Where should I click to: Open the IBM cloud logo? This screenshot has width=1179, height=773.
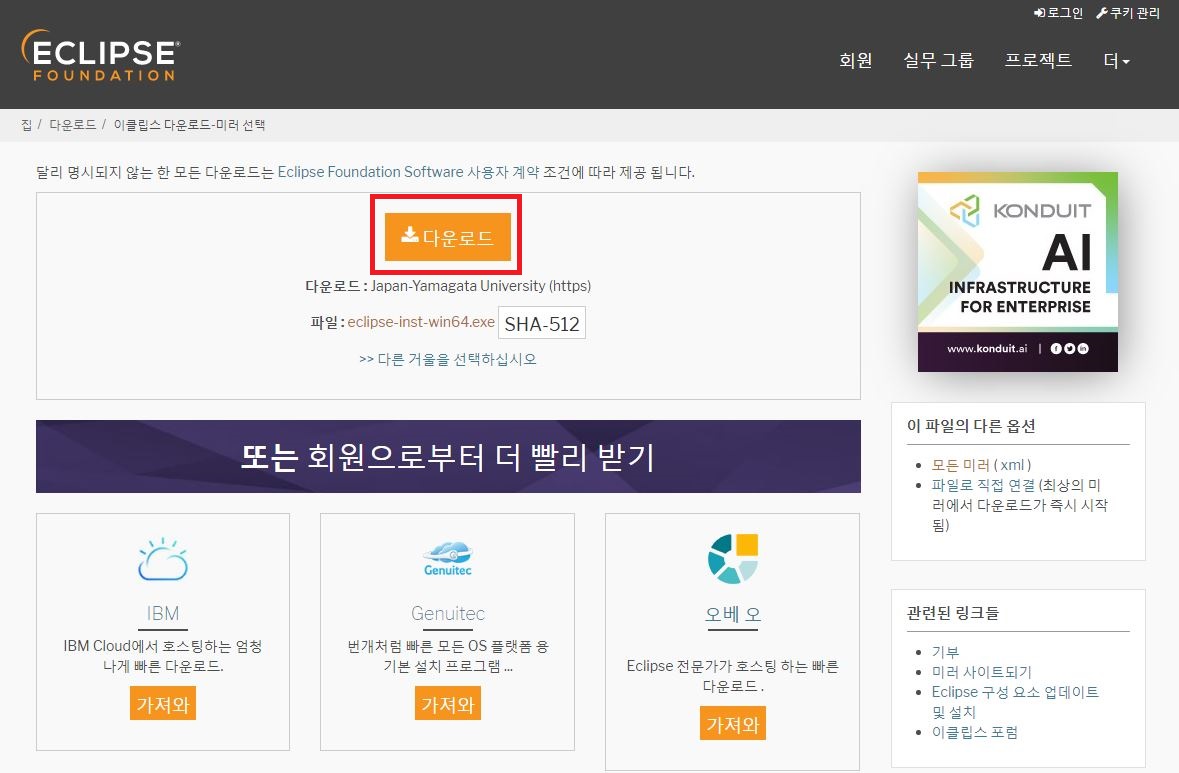tap(162, 559)
